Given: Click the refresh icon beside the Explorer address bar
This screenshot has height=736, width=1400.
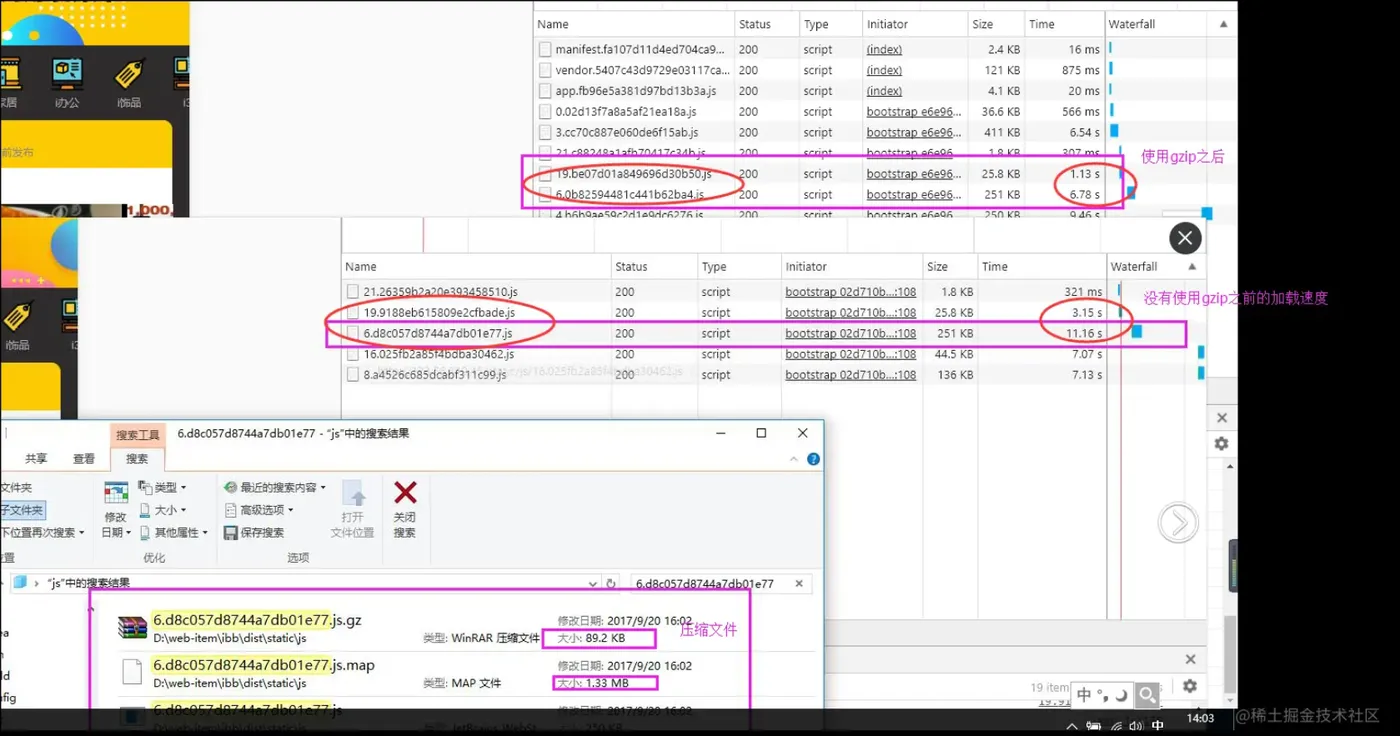Looking at the screenshot, I should [611, 583].
